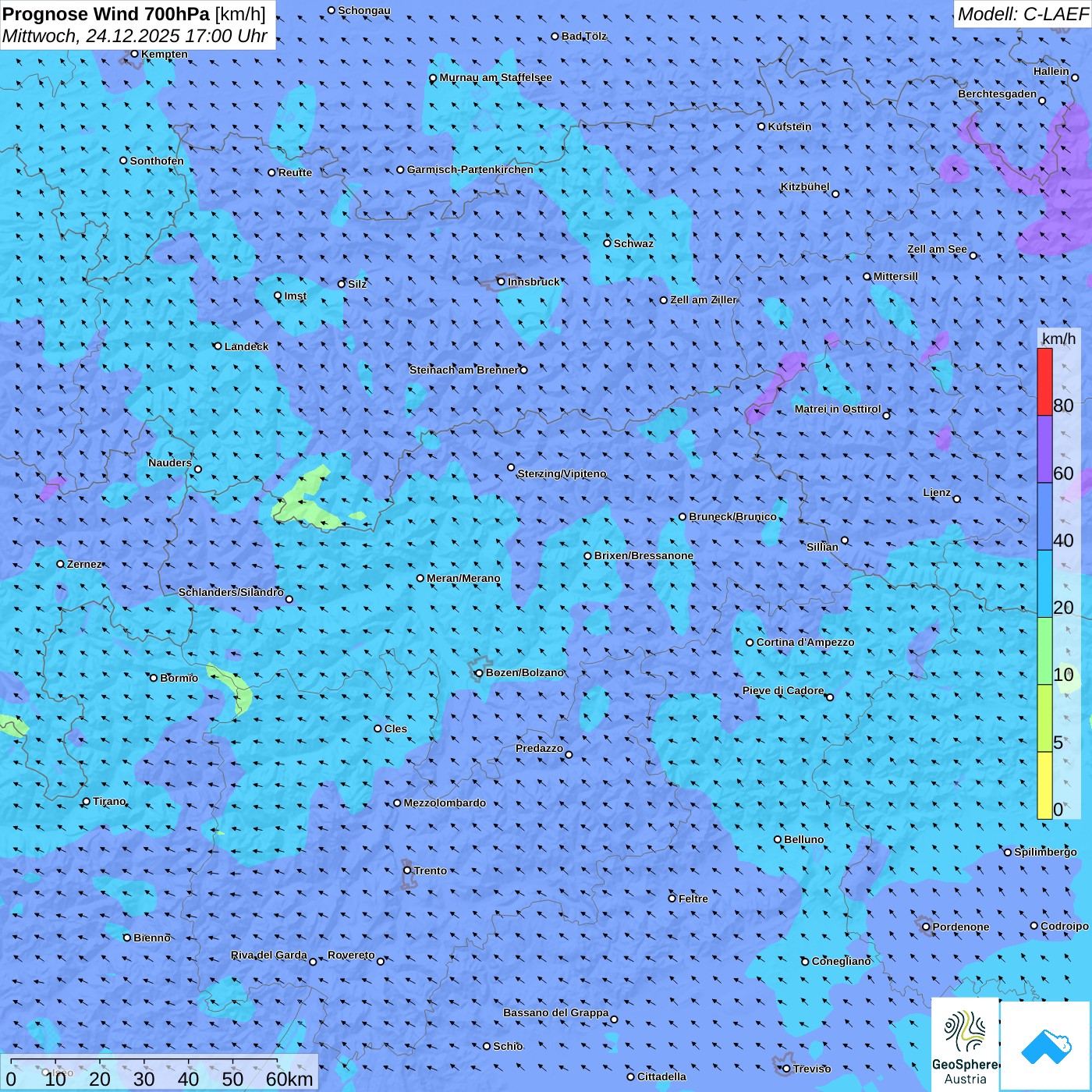Click the Bozen/Bolzano city label

point(524,672)
